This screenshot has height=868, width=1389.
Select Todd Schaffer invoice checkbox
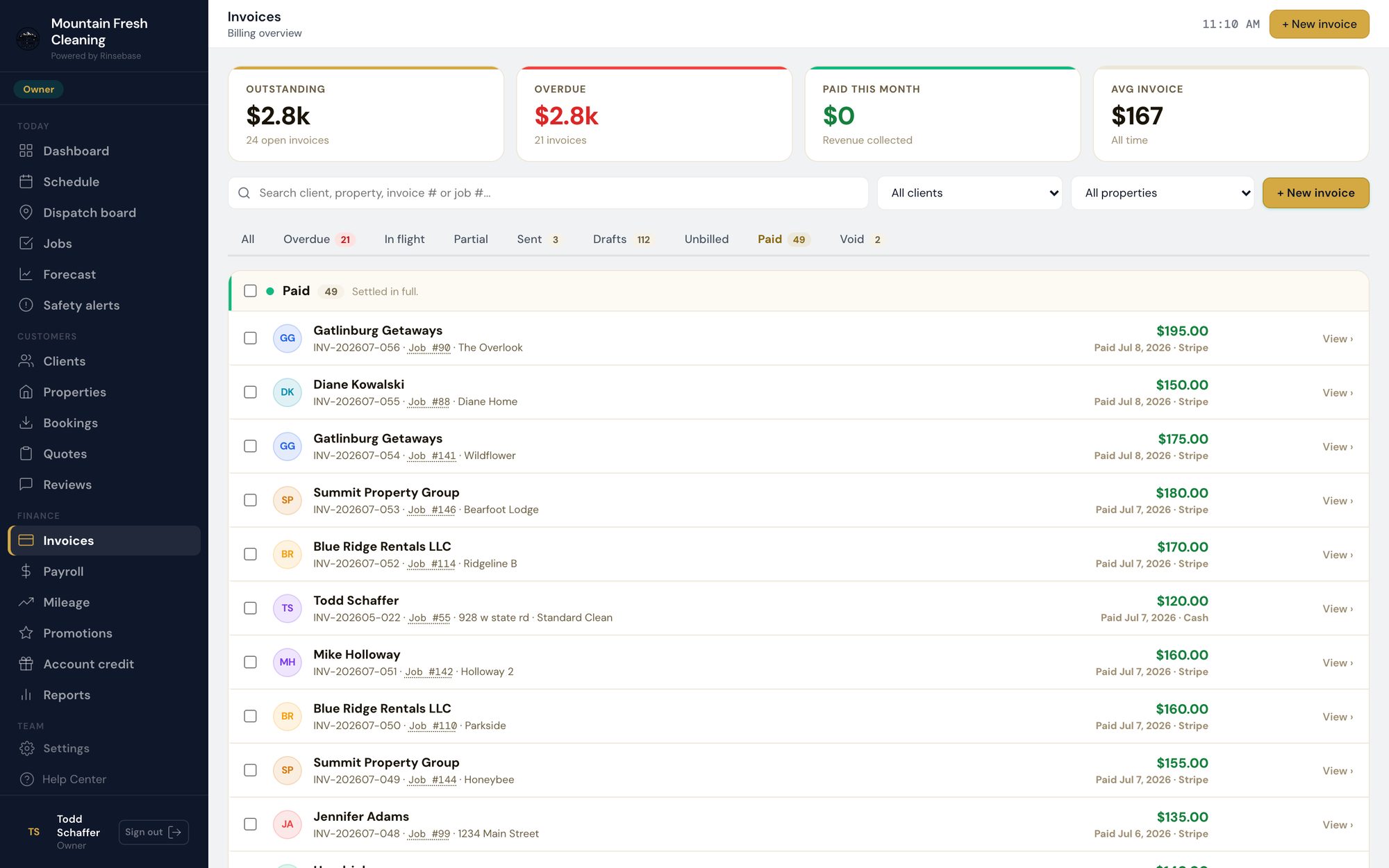click(250, 608)
